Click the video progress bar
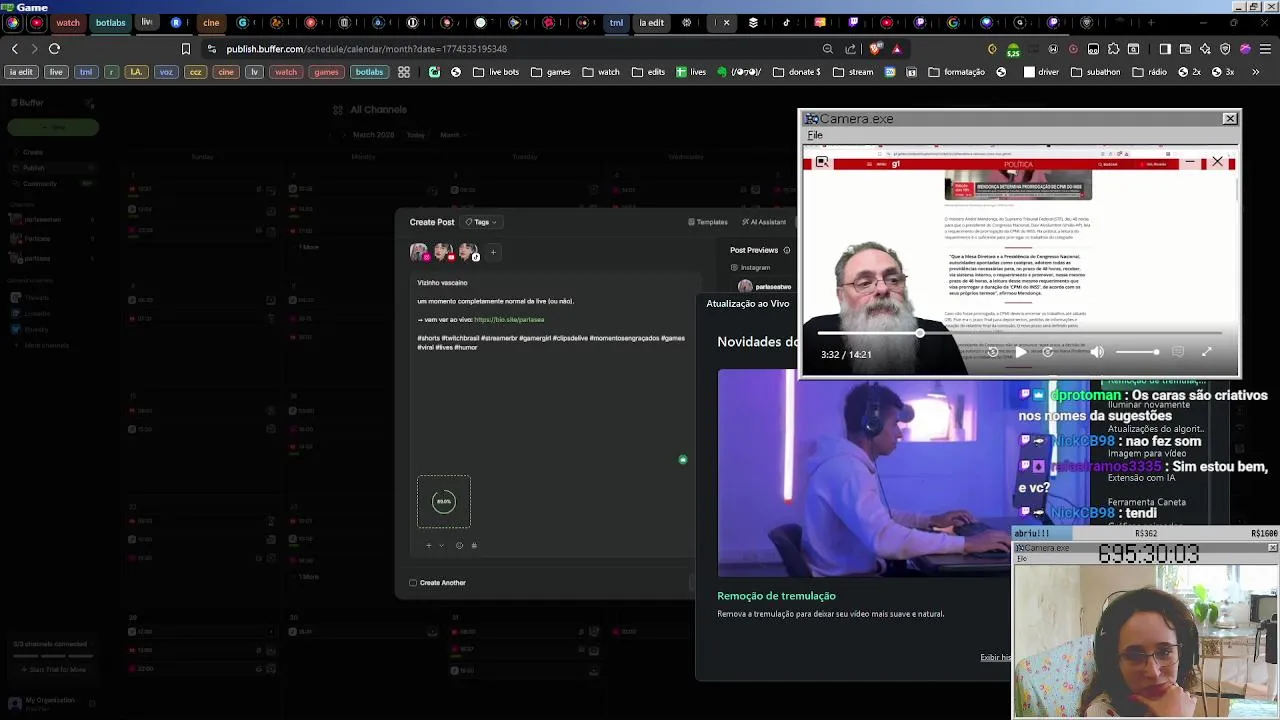This screenshot has height=720, width=1280. [x=1018, y=334]
